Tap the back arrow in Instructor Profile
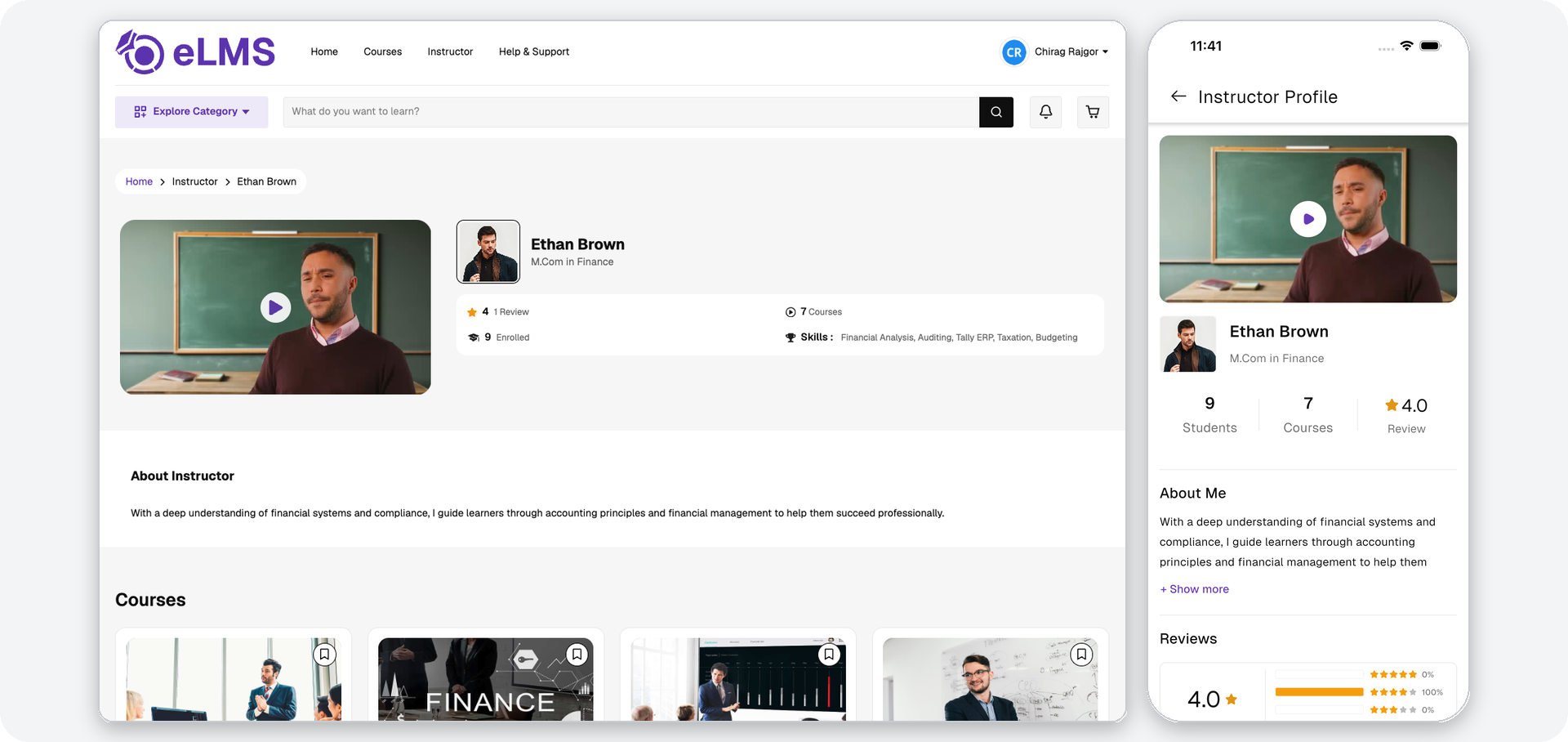 (1178, 96)
